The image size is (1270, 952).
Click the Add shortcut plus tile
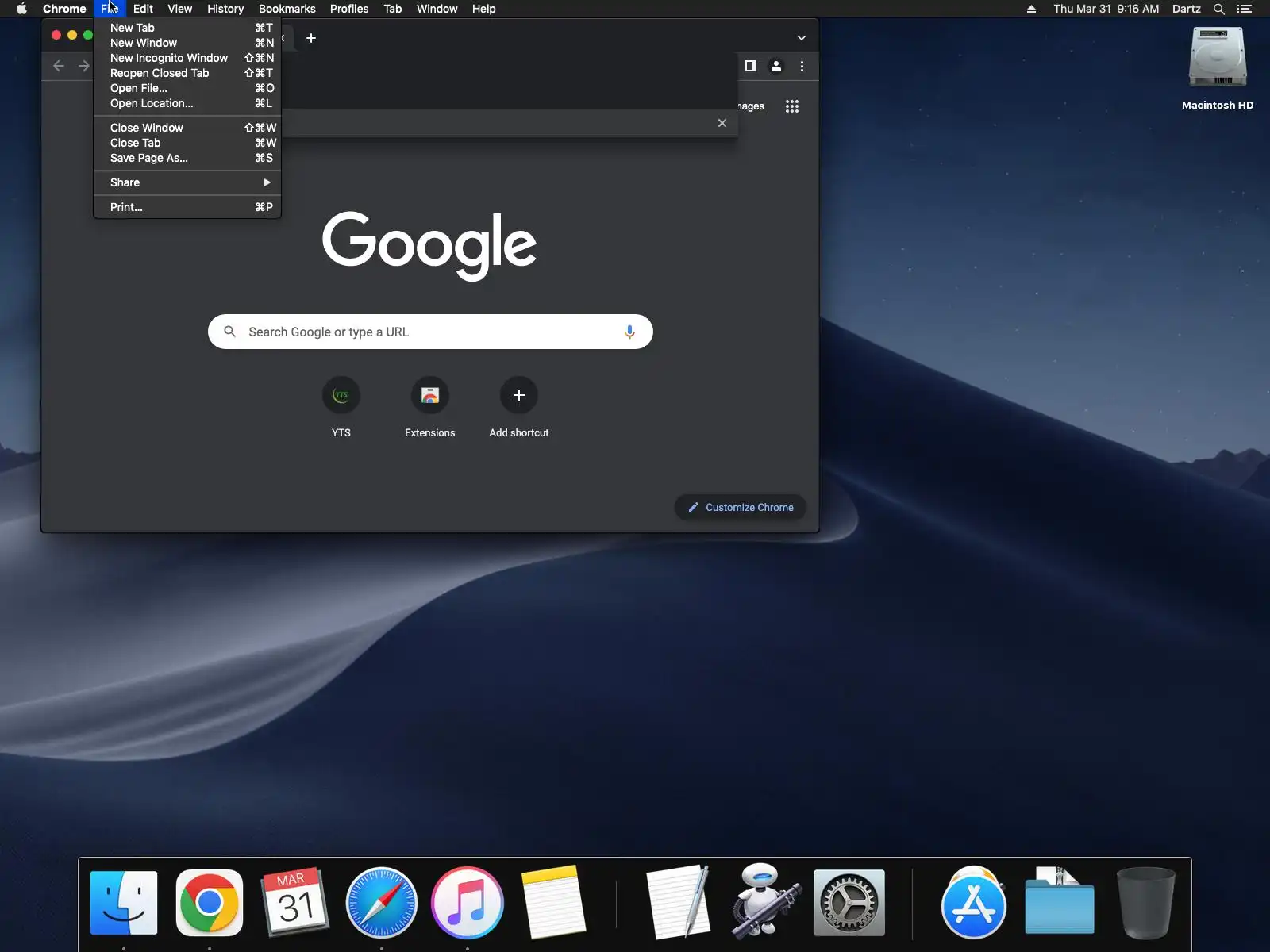point(519,408)
